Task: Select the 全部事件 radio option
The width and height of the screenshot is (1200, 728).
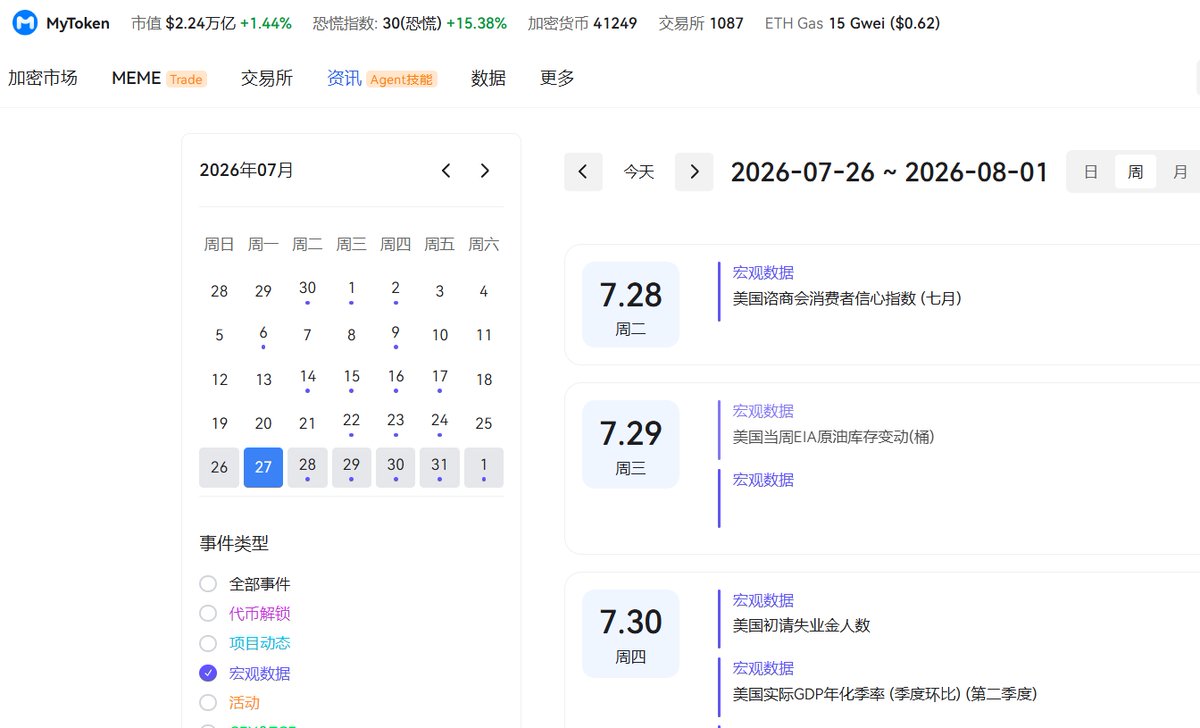Action: [245, 584]
